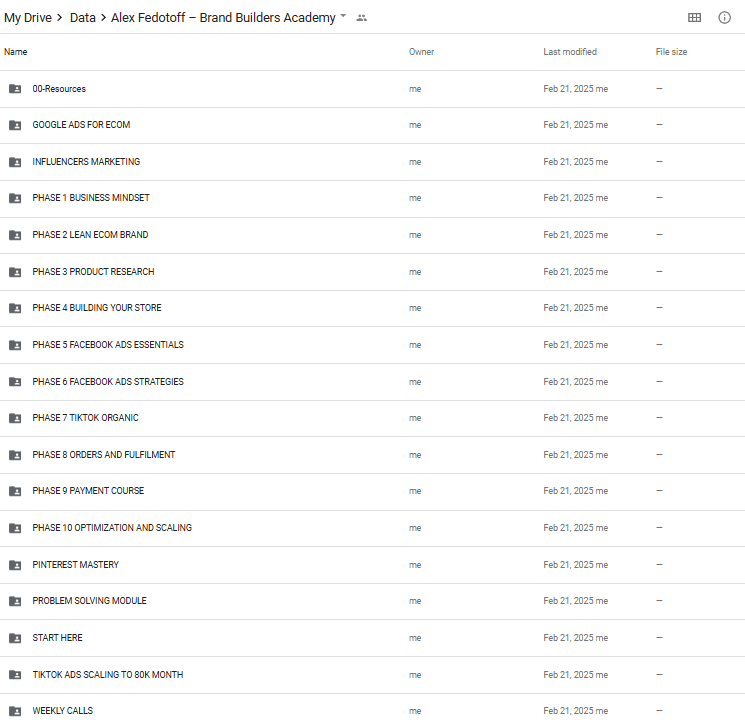Image resolution: width=745 pixels, height=725 pixels.
Task: Open the view details info icon
Action: coord(724,18)
